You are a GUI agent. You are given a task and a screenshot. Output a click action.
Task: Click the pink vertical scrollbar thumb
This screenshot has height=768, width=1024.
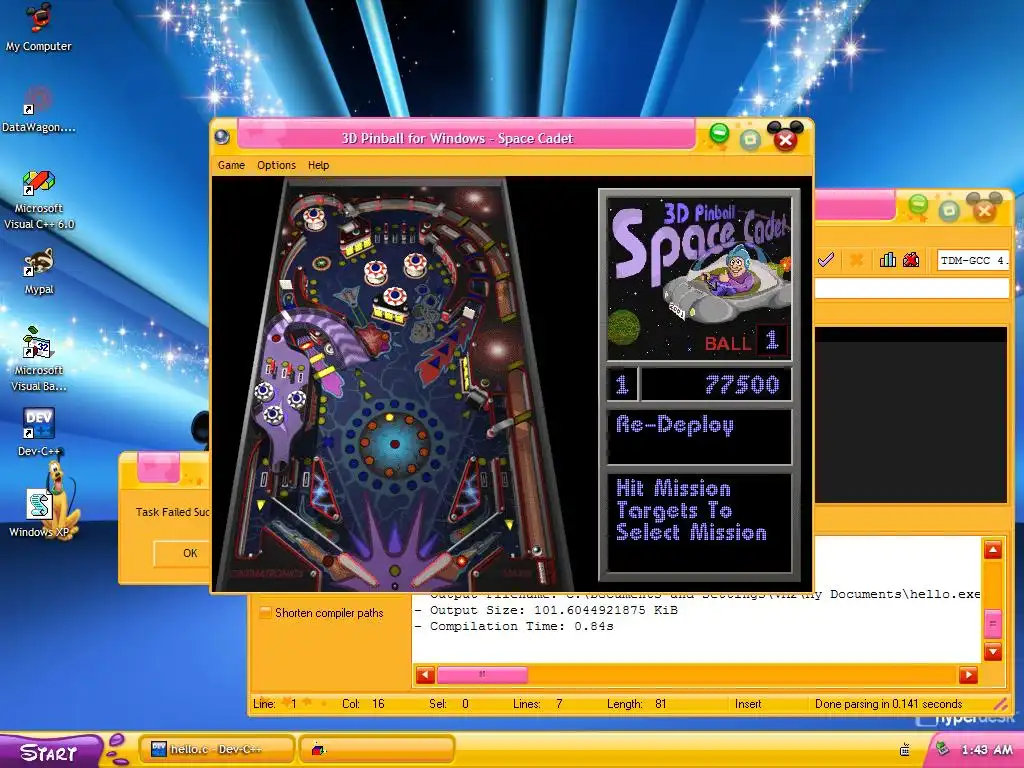[x=993, y=624]
